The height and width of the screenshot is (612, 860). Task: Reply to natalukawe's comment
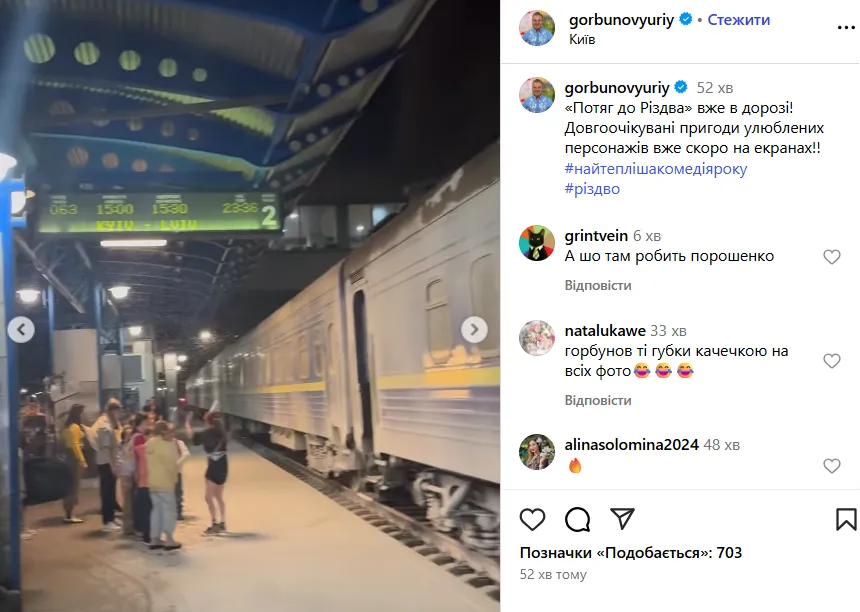598,400
